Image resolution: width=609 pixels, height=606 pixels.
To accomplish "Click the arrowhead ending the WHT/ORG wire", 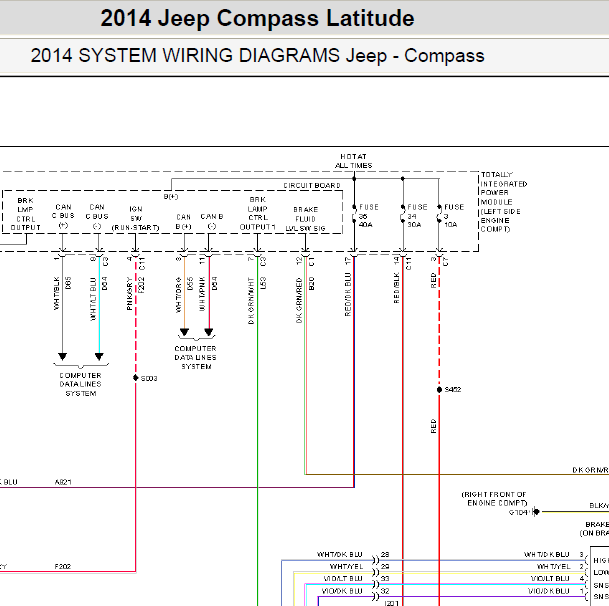I will (184, 332).
